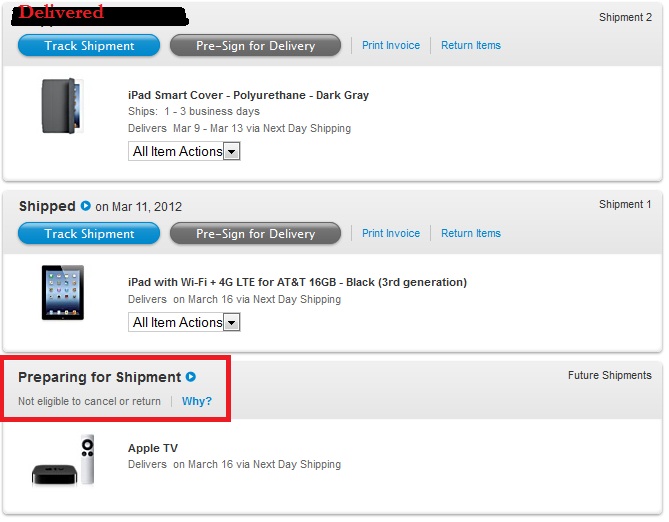Pre-Sign for Delivery on the Smart Cover shipment
Viewport: 669px width, 522px height.
[256, 46]
